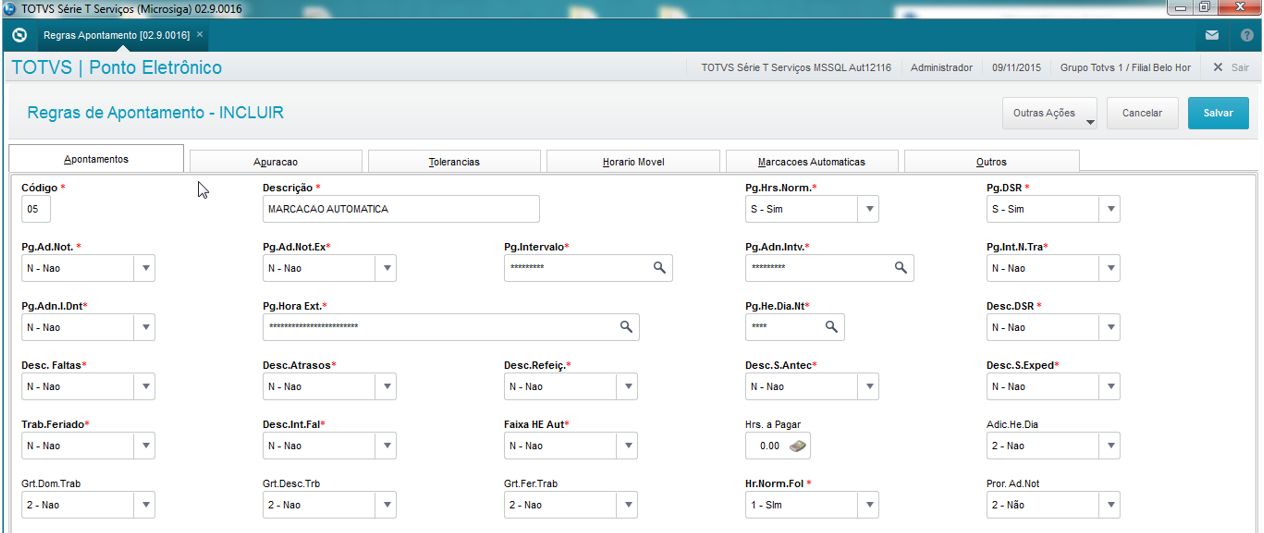Image resolution: width=1264 pixels, height=533 pixels.
Task: Expand Grt.Desc.Trb dropdown
Action: tap(386, 505)
